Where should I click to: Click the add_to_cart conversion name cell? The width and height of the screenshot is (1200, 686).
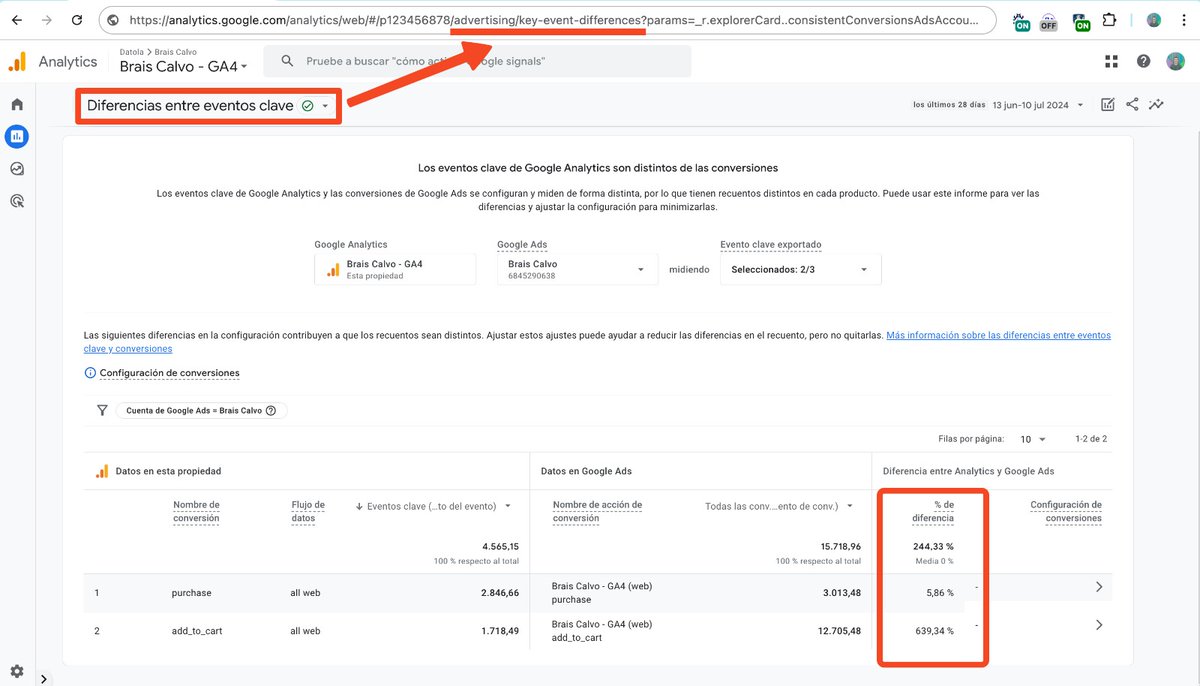point(196,631)
